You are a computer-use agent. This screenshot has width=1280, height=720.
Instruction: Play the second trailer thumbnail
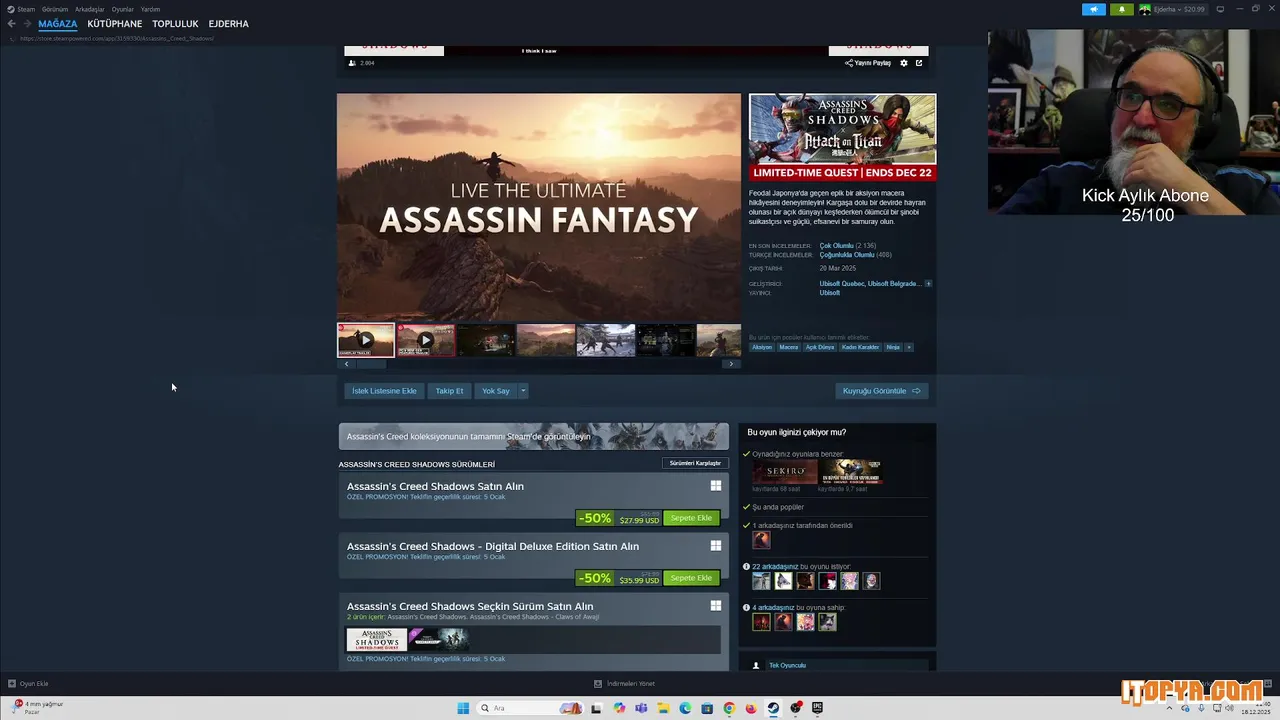tap(426, 340)
